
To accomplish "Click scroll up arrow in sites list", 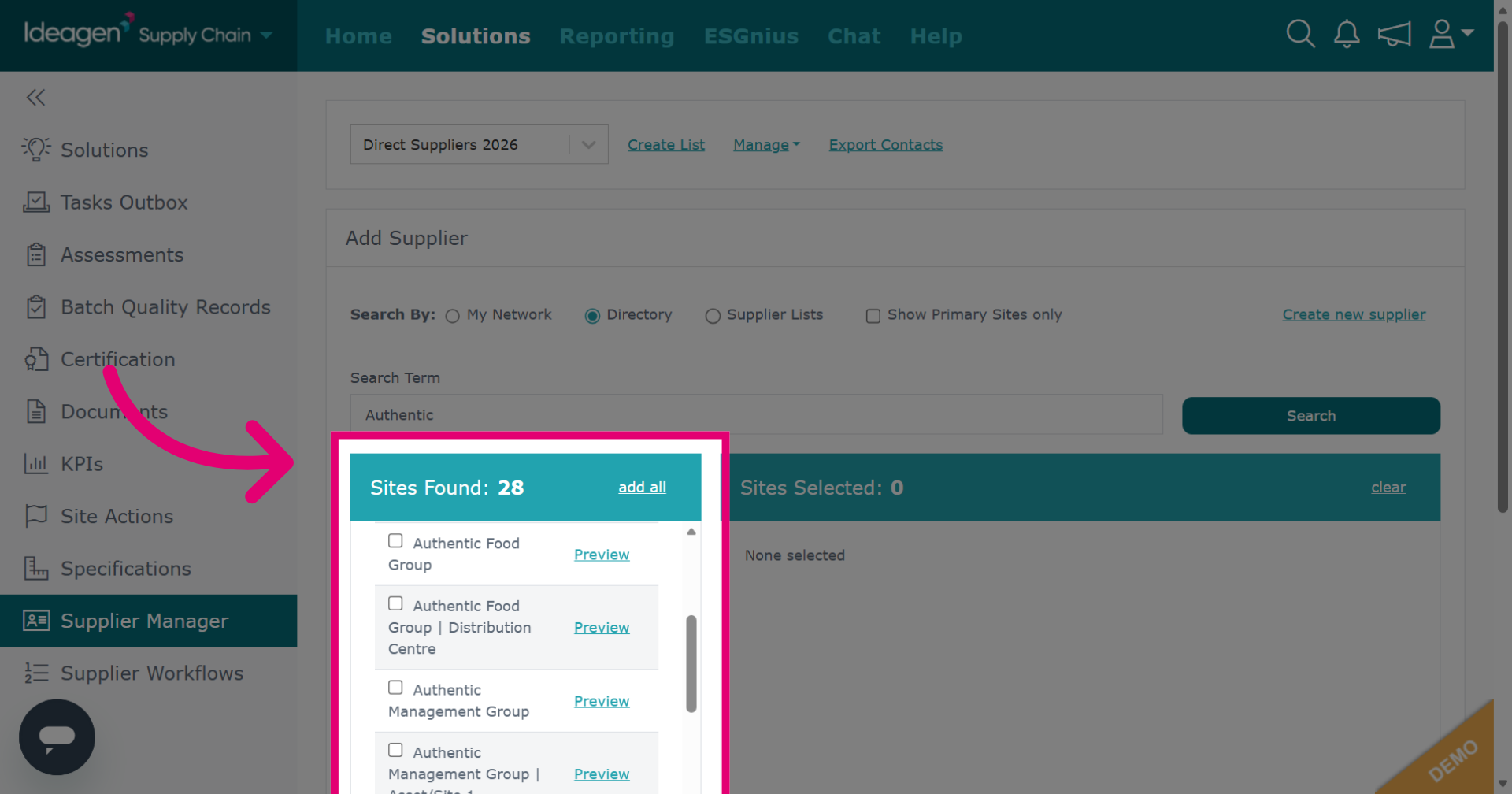I will (x=691, y=532).
